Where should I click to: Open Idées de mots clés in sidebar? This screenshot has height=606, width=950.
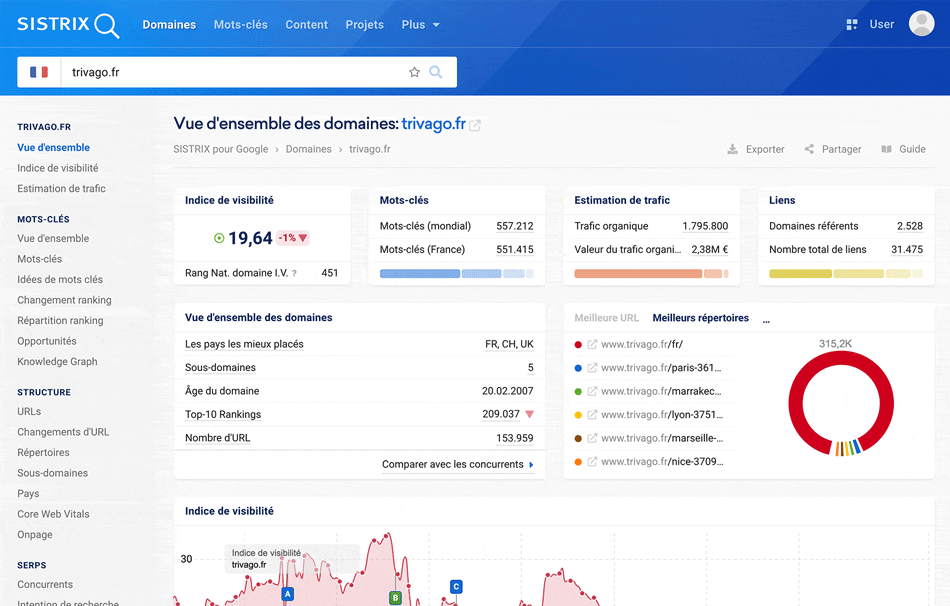[60, 279]
